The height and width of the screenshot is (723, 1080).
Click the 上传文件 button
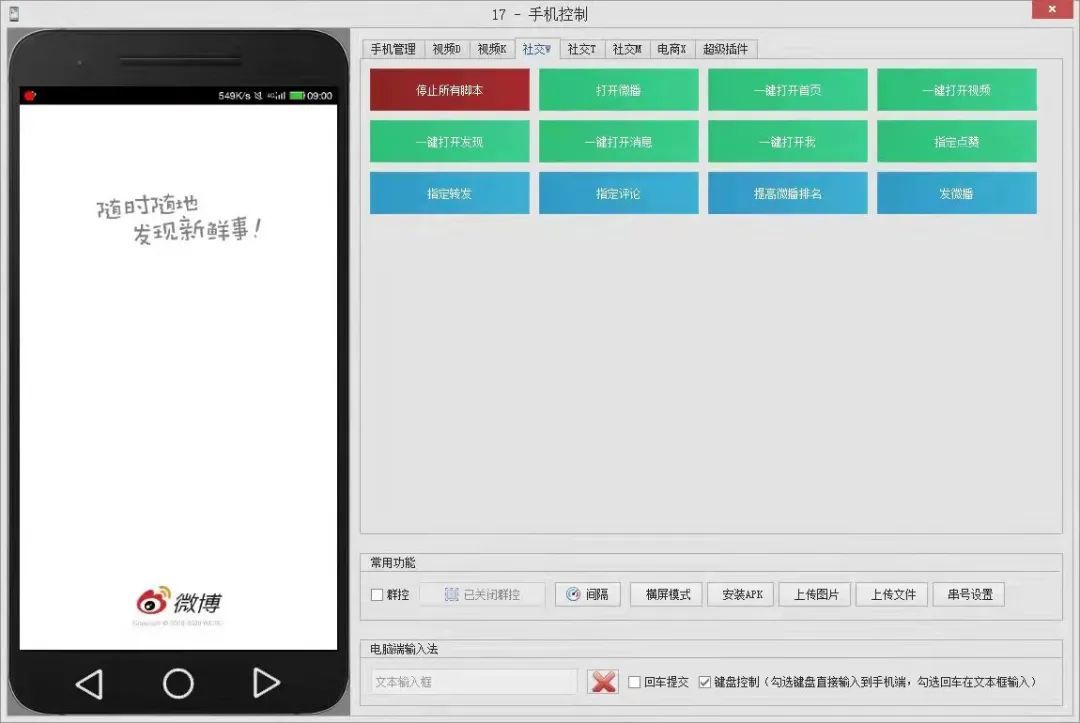click(x=893, y=594)
